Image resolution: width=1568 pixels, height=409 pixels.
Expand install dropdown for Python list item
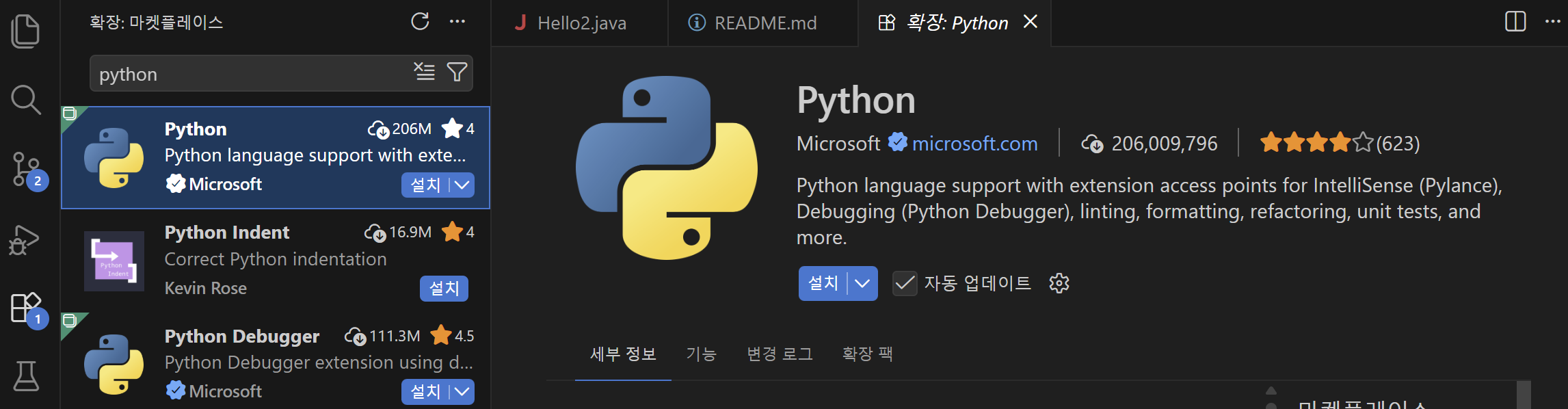coord(462,185)
